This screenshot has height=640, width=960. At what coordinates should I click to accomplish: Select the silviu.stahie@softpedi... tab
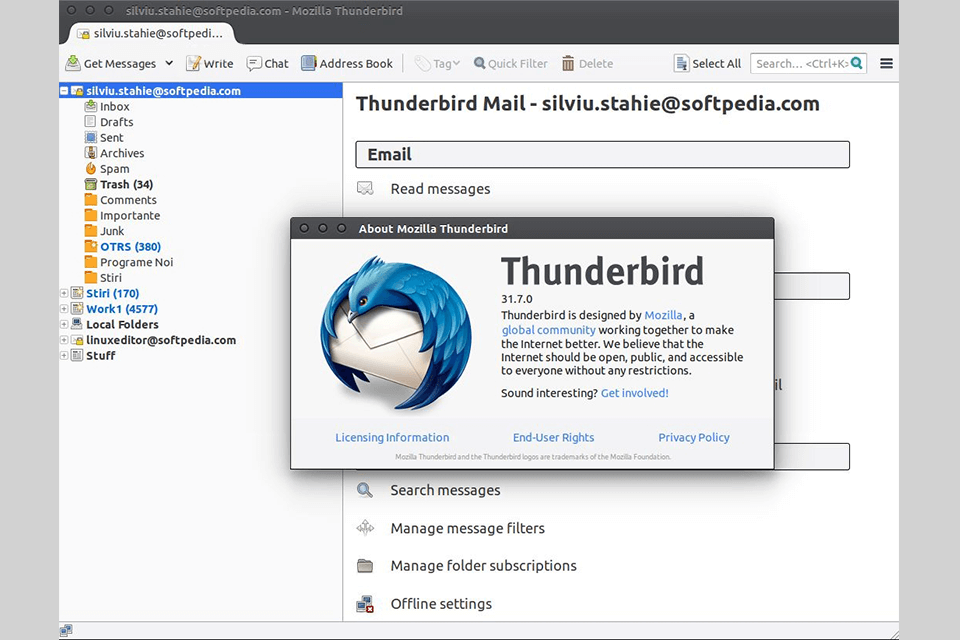tap(151, 33)
